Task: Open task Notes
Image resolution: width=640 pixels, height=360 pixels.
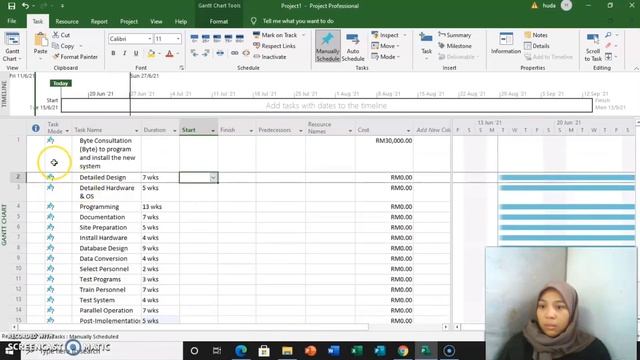Action: tap(536, 35)
